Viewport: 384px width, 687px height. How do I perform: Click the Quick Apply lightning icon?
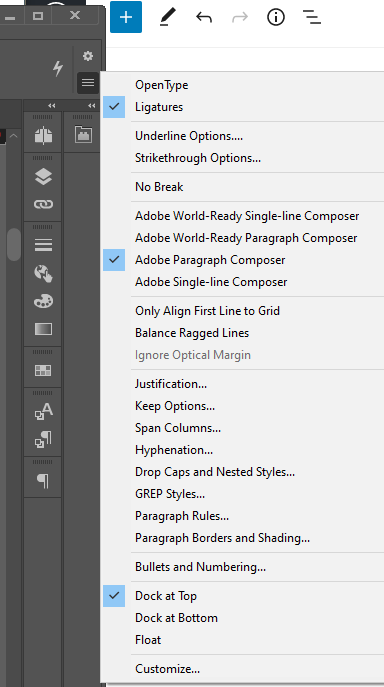(58, 68)
